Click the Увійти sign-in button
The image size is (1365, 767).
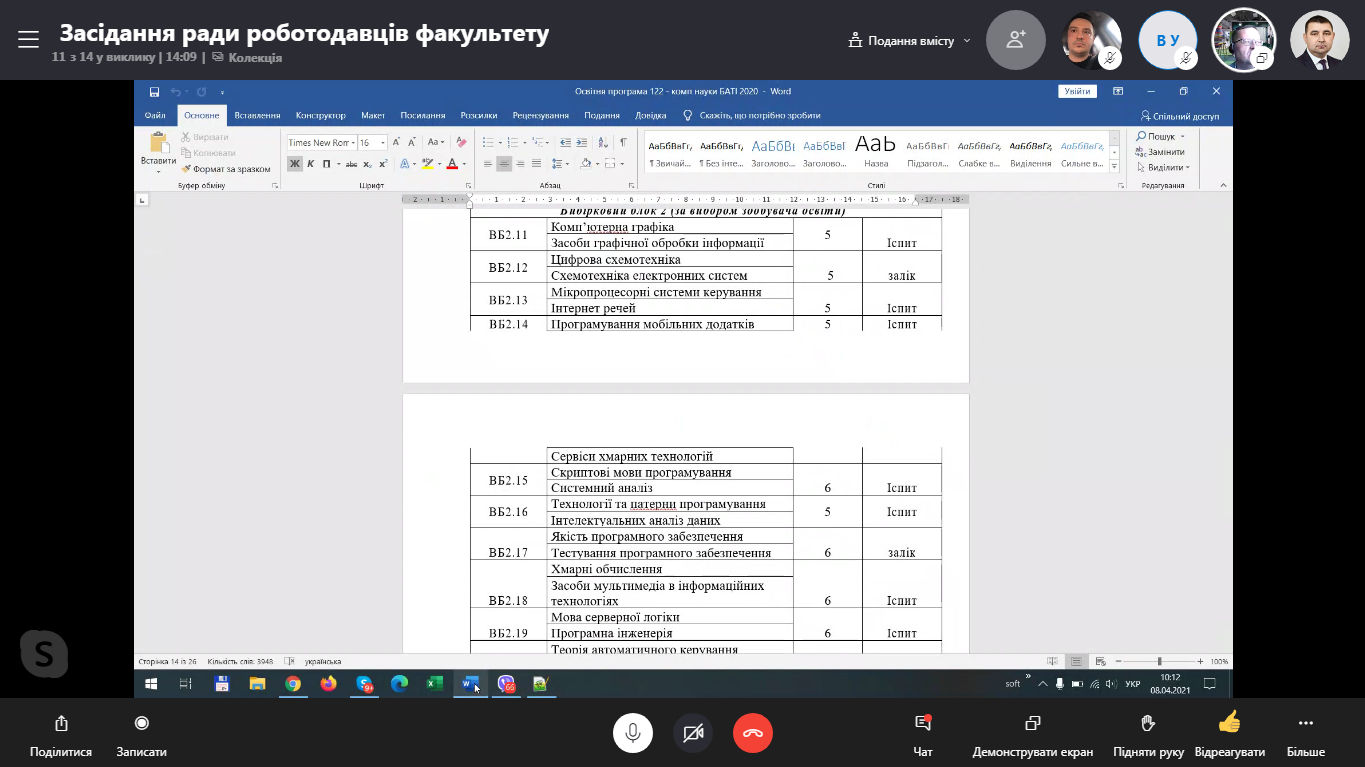[1077, 91]
